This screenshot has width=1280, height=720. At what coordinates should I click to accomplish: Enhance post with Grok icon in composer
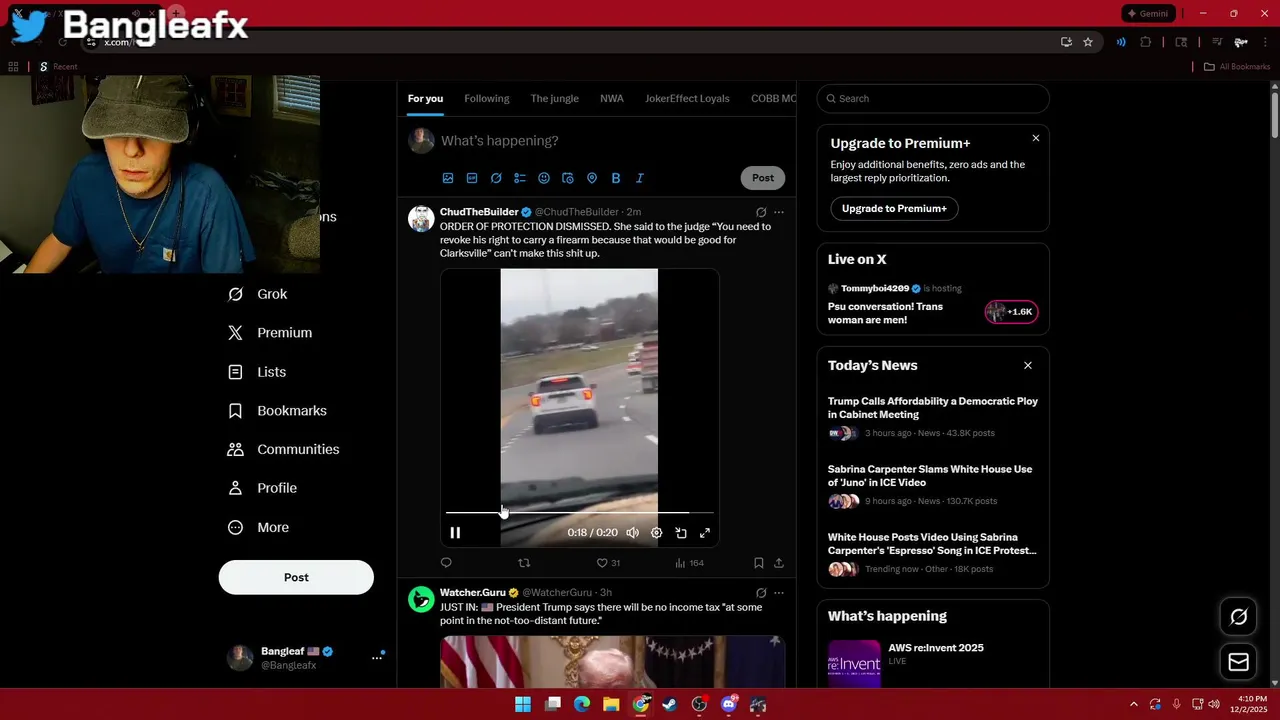click(496, 178)
